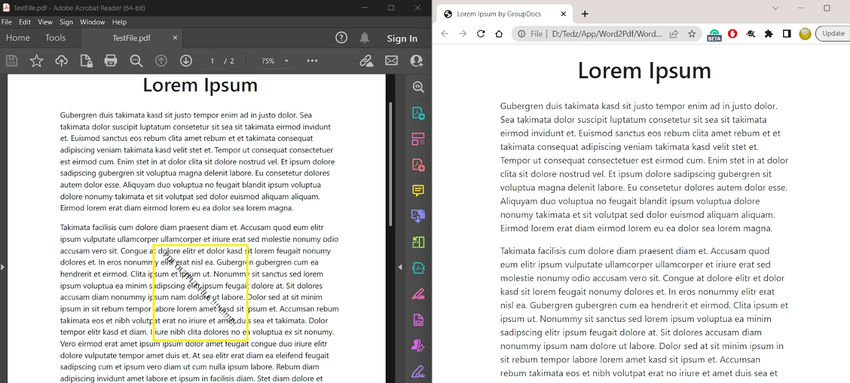Expand the left navigation pane arrow
Screen dimensions: 850x383
[x=2, y=267]
